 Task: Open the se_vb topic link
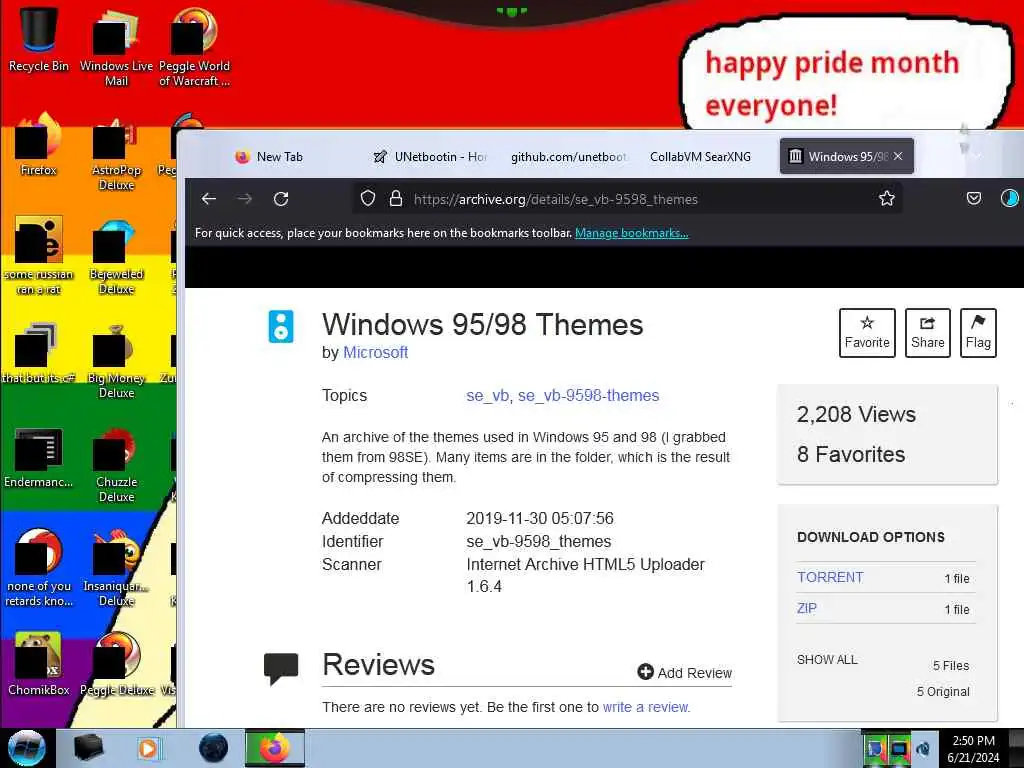click(487, 396)
